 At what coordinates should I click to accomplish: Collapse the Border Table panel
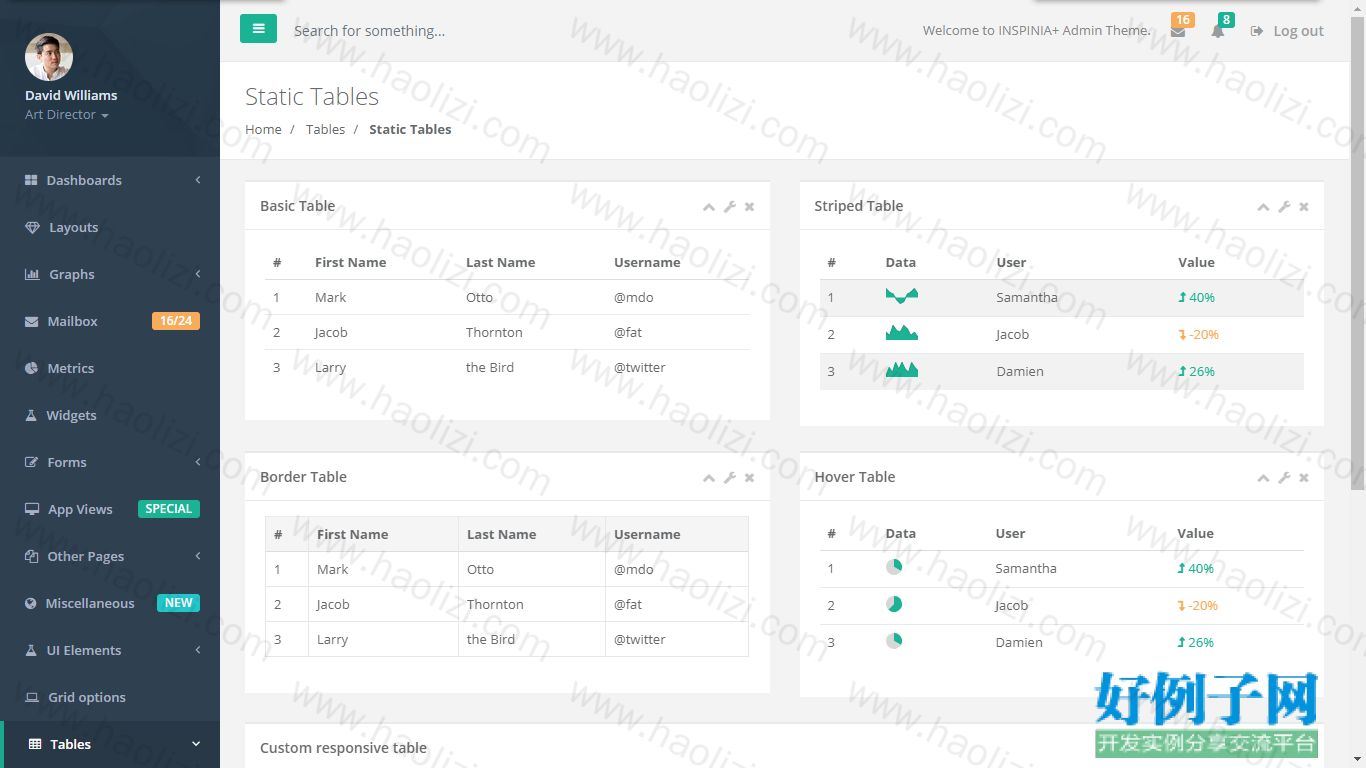point(709,478)
